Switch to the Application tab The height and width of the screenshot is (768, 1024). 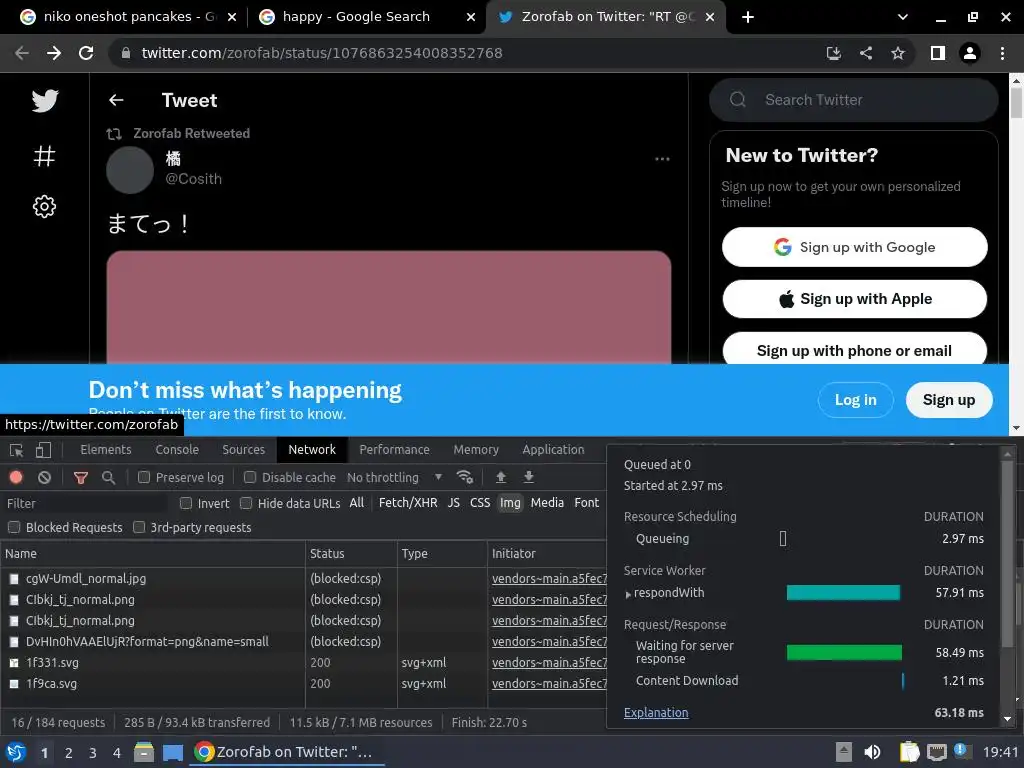click(553, 449)
